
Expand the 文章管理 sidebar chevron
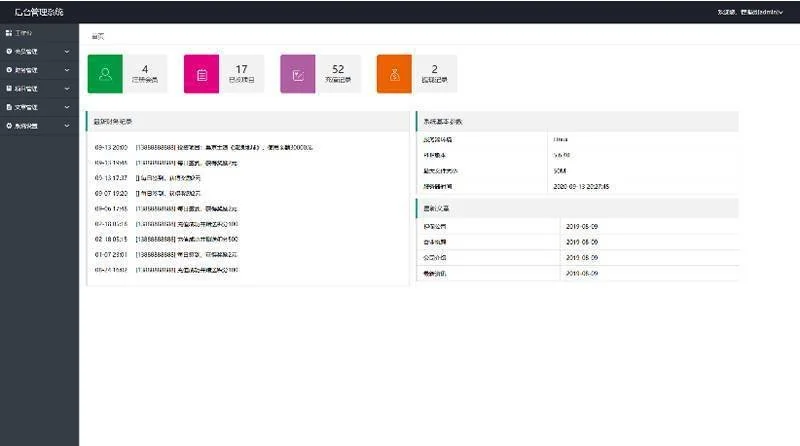point(67,106)
